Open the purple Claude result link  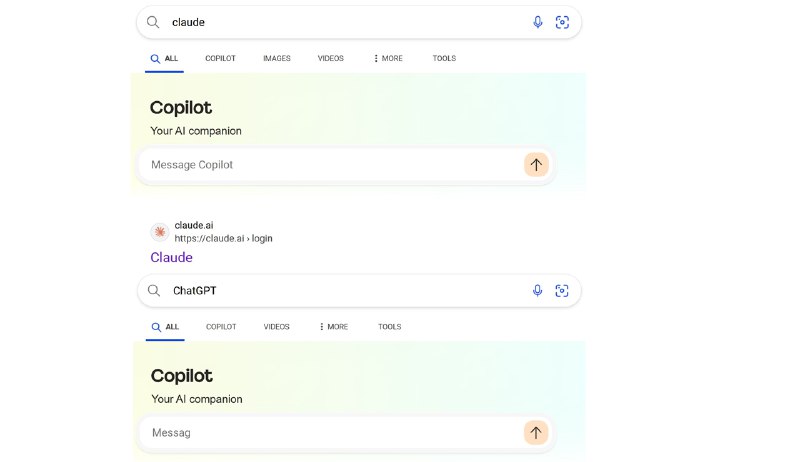coord(171,257)
